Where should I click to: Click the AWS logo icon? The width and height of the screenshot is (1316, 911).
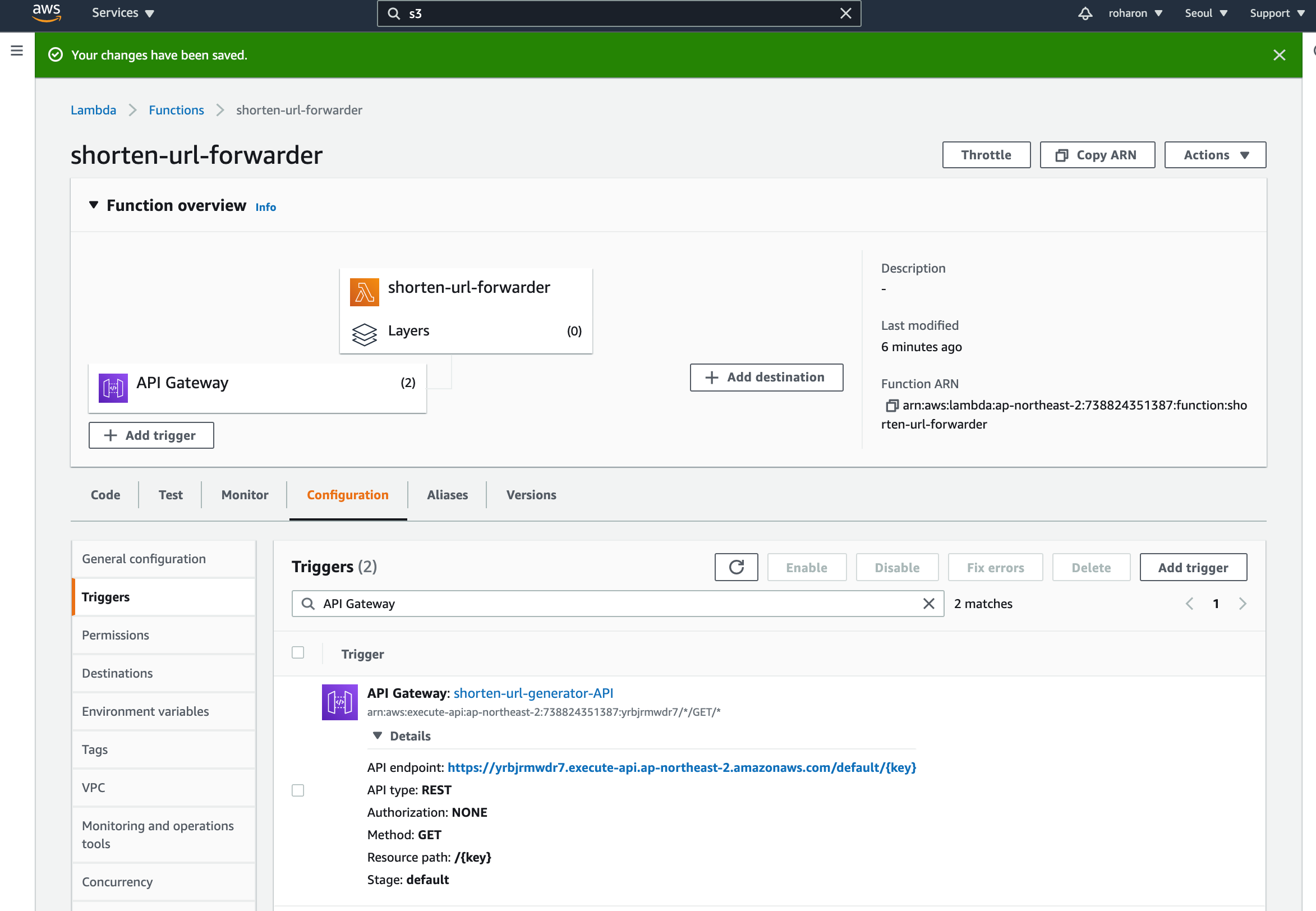[x=46, y=12]
